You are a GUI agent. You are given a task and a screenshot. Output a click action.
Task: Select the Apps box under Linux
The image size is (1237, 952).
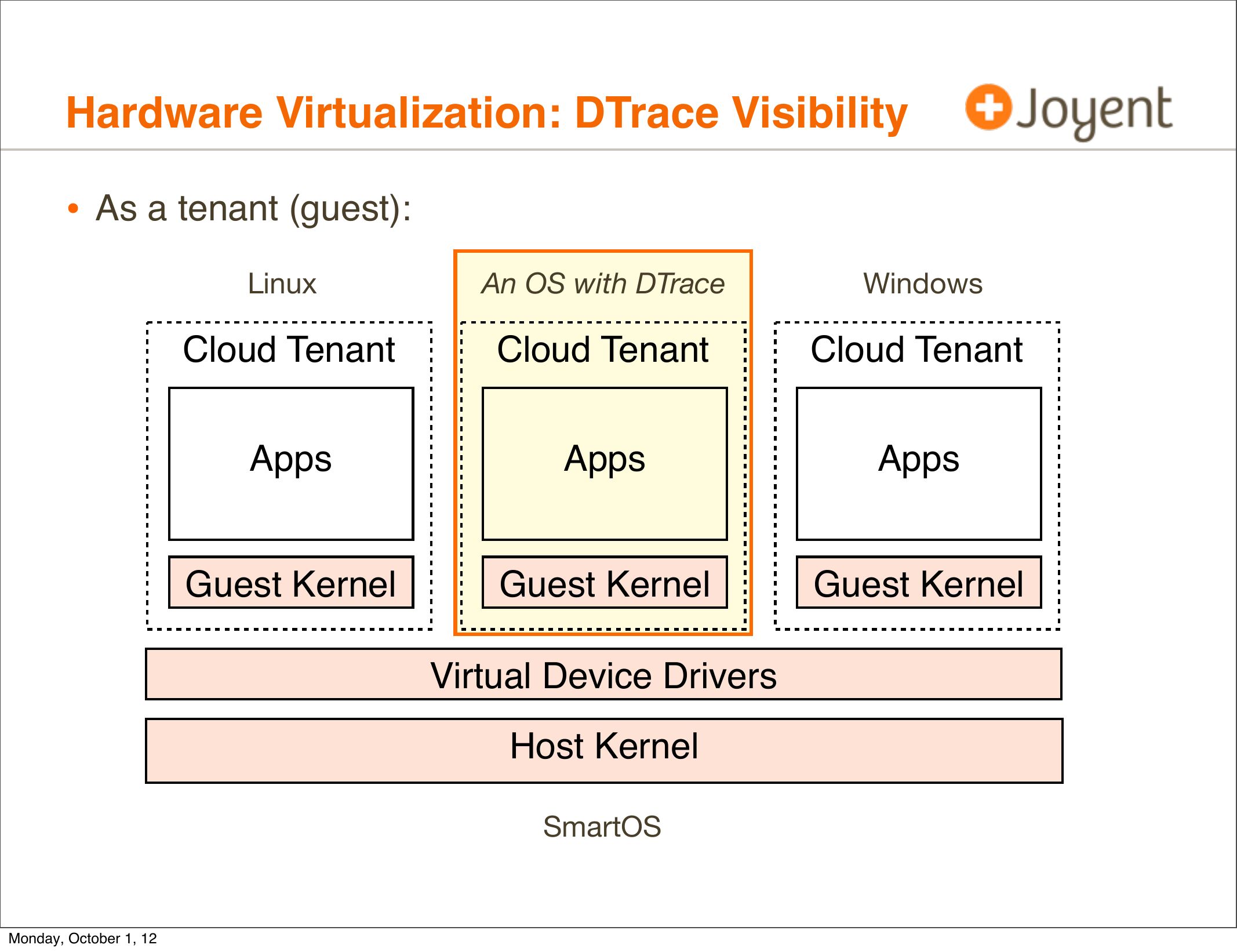pyautogui.click(x=291, y=464)
